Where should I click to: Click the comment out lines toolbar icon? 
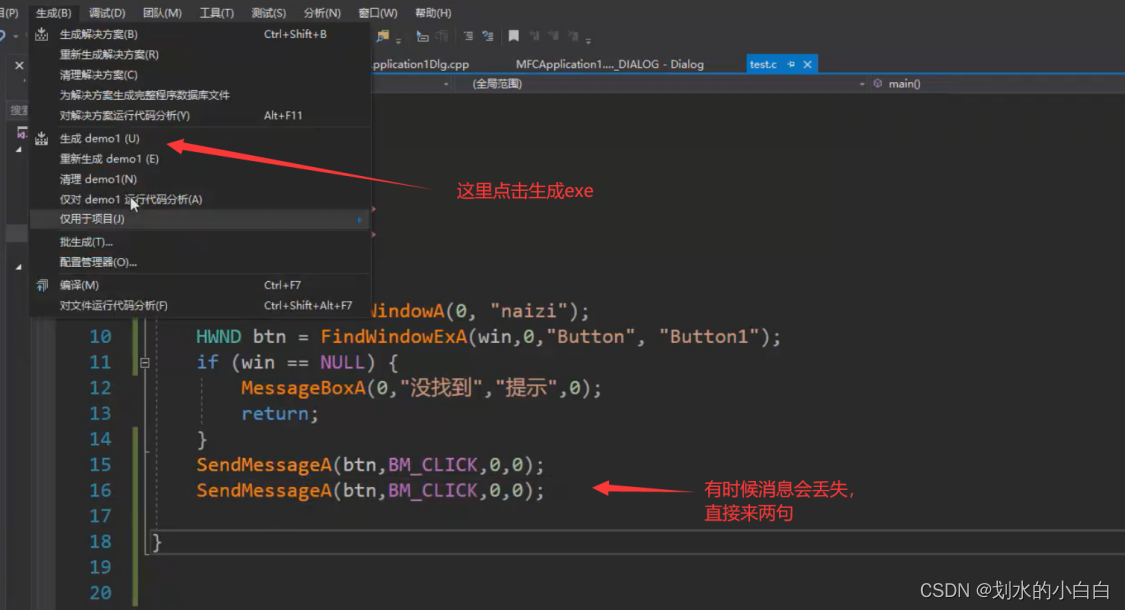pos(468,36)
